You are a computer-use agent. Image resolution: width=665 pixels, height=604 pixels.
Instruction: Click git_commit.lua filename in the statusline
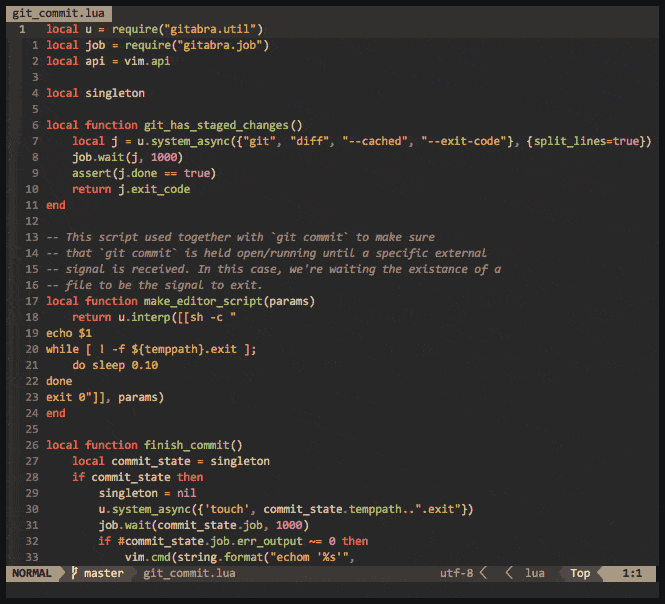click(189, 574)
